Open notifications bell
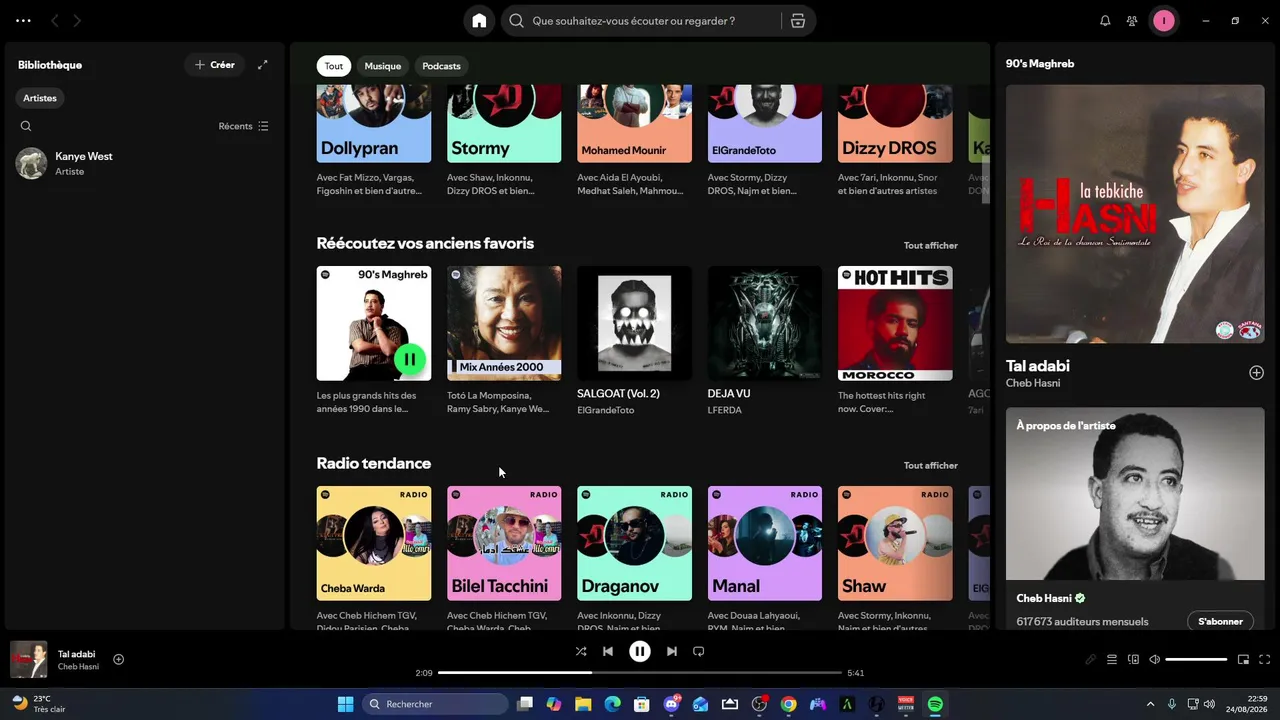Viewport: 1280px width, 720px height. (x=1105, y=21)
